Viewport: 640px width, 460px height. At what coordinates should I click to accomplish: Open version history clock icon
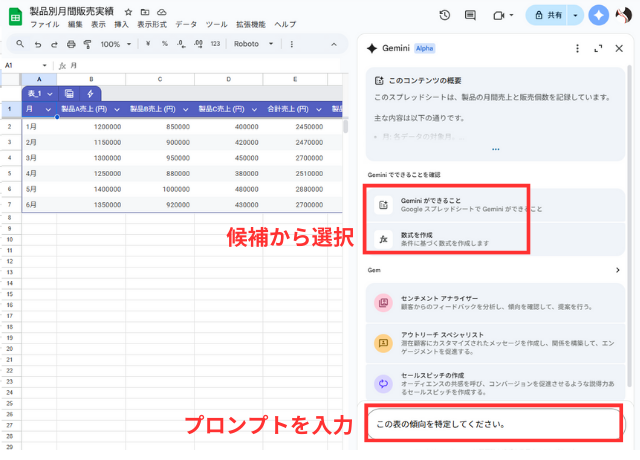444,15
